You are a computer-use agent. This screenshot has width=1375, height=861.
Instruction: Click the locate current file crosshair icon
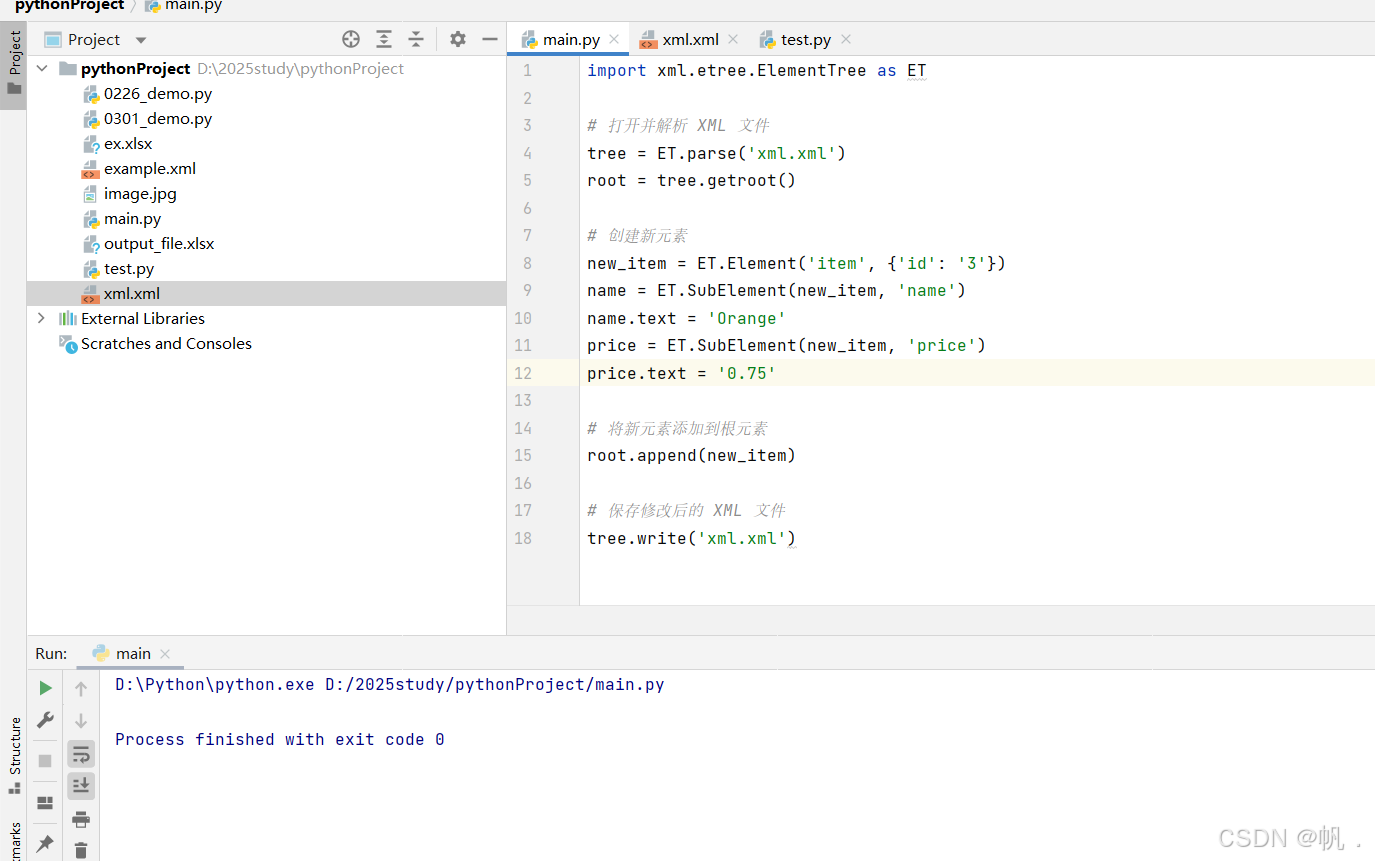pos(351,39)
